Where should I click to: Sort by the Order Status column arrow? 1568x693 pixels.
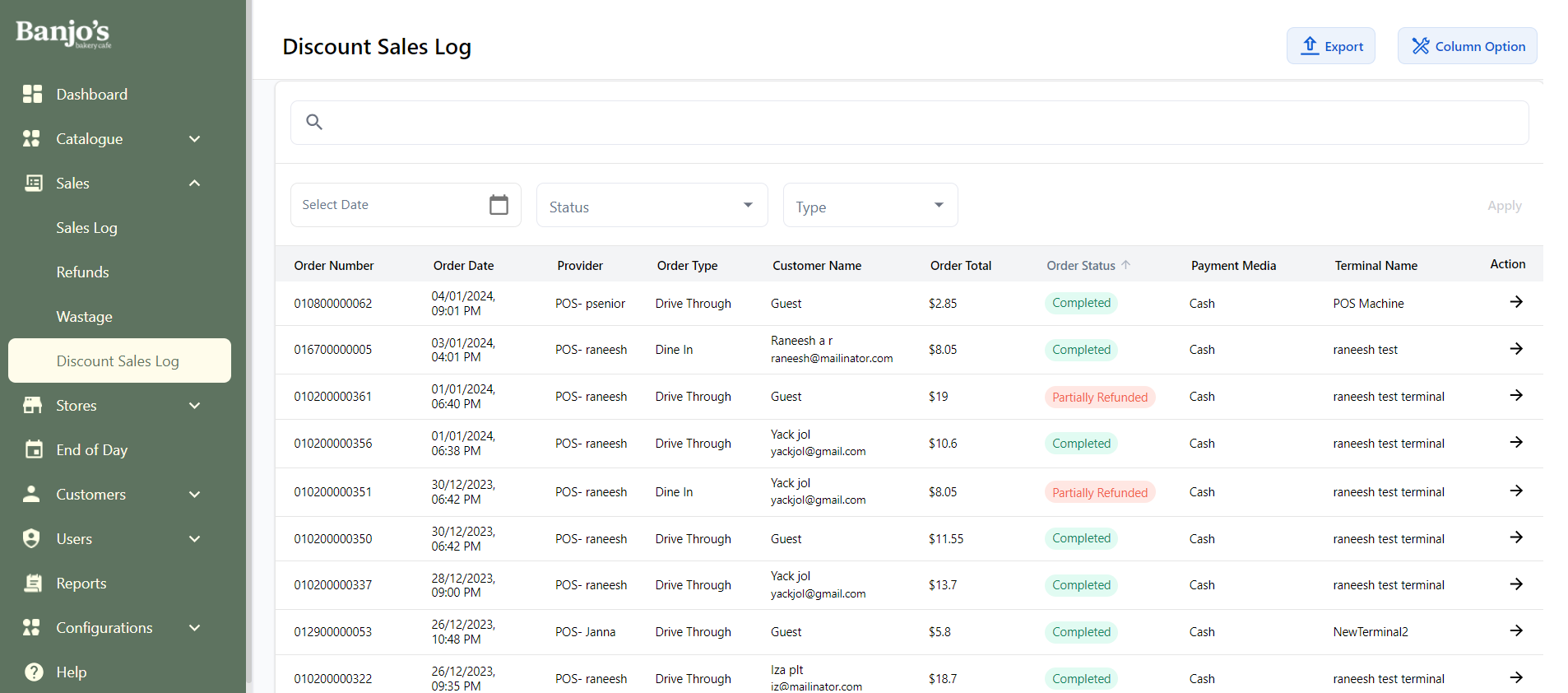tap(1125, 265)
